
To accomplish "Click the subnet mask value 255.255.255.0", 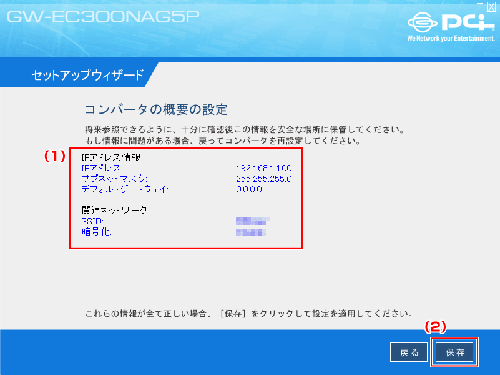I will tap(263, 179).
